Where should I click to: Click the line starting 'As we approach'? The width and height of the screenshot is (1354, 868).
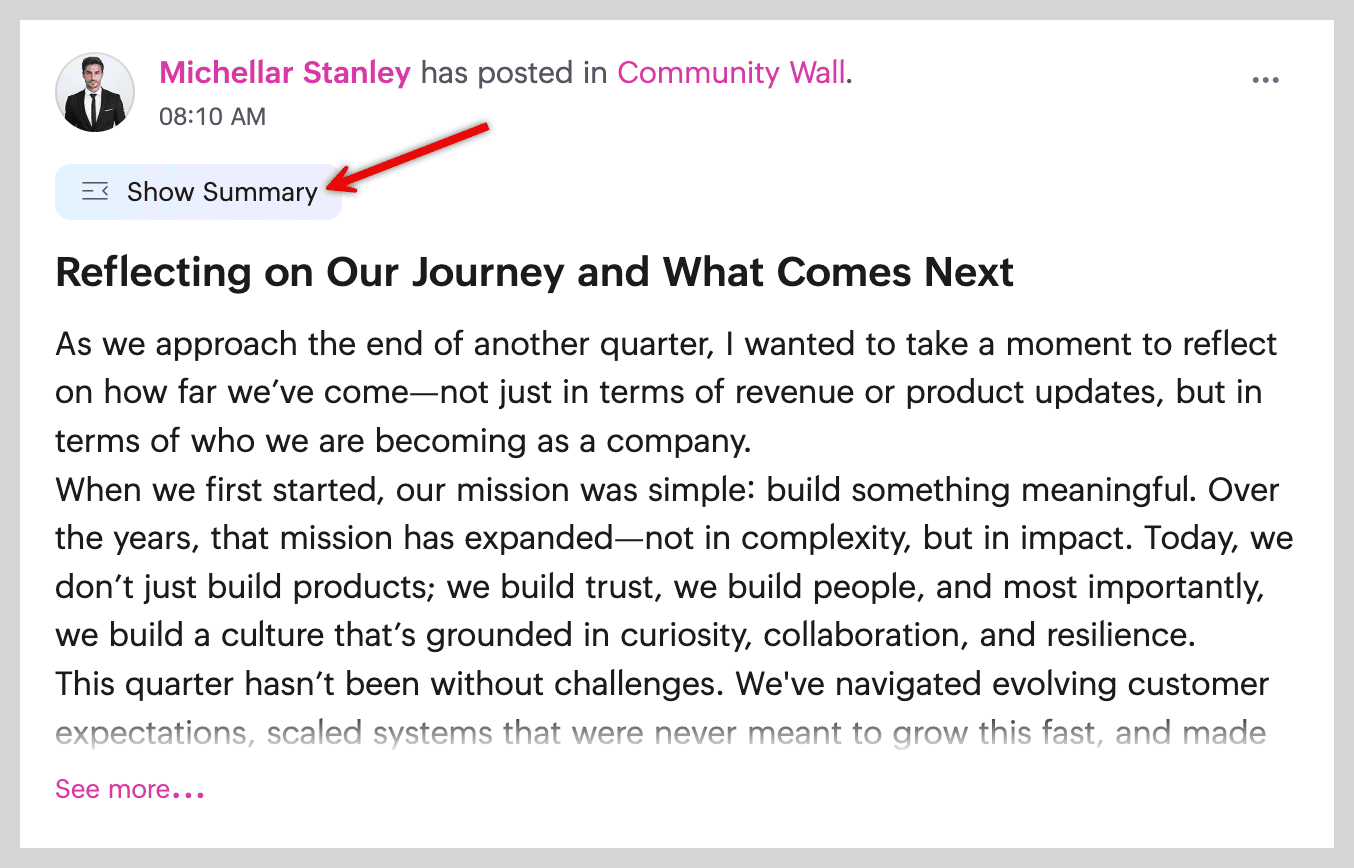coord(666,345)
